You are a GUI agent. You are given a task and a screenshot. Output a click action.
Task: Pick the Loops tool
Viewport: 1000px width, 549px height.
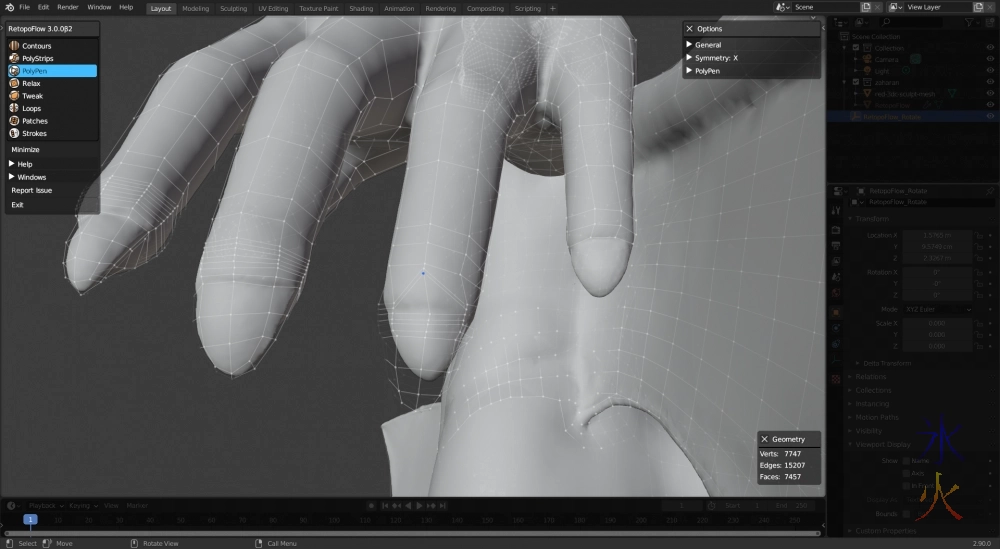[x=31, y=108]
